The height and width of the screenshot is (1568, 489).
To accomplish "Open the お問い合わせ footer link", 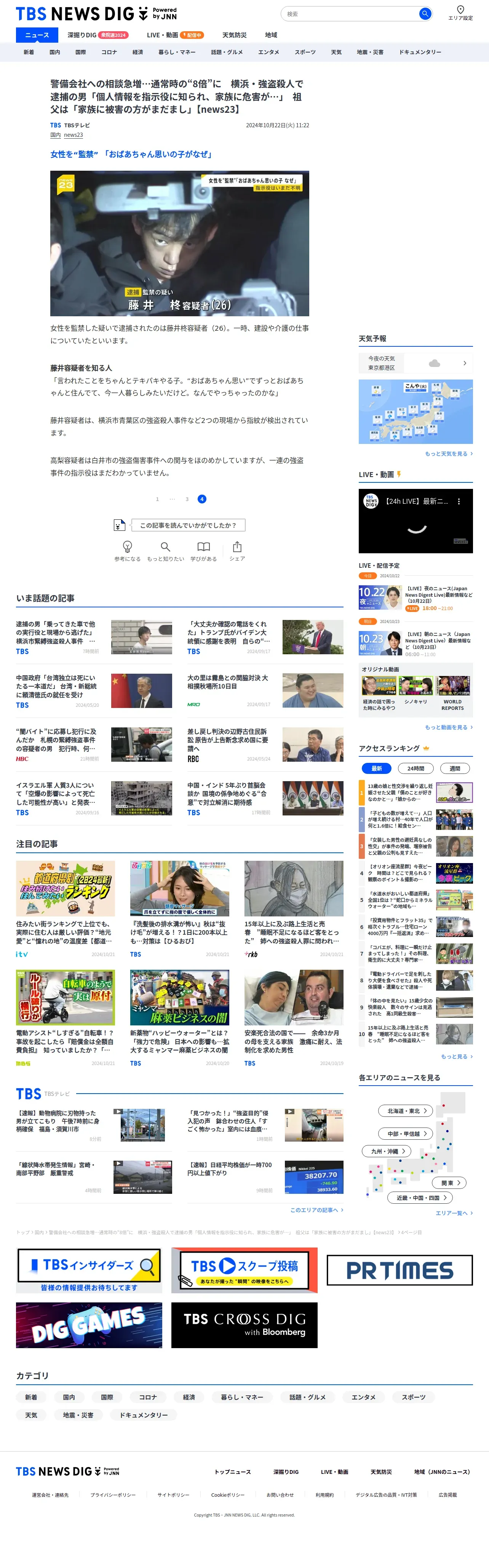I will [280, 1494].
